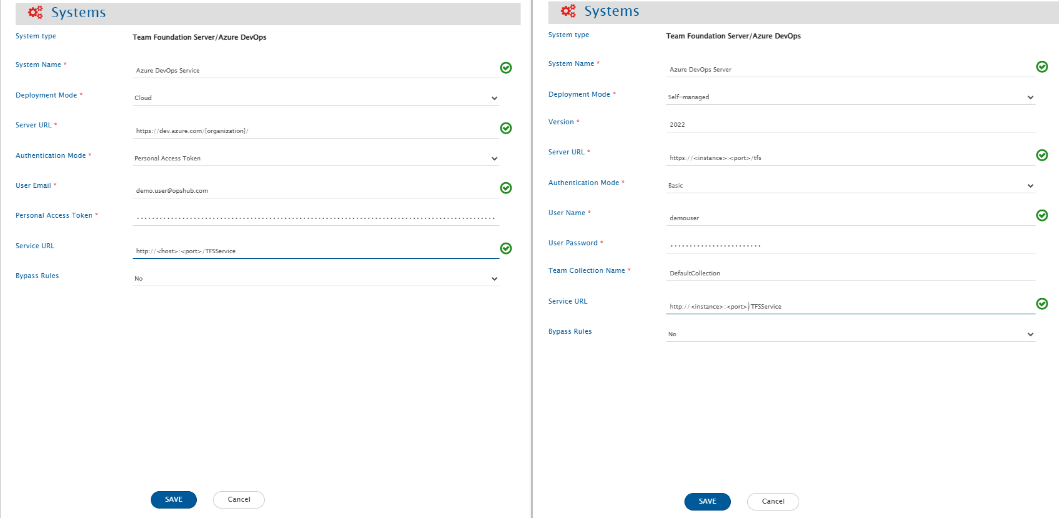Expand the Authentication Mode dropdown showing Personal Access Token
This screenshot has height=518, width=1063.
point(315,158)
